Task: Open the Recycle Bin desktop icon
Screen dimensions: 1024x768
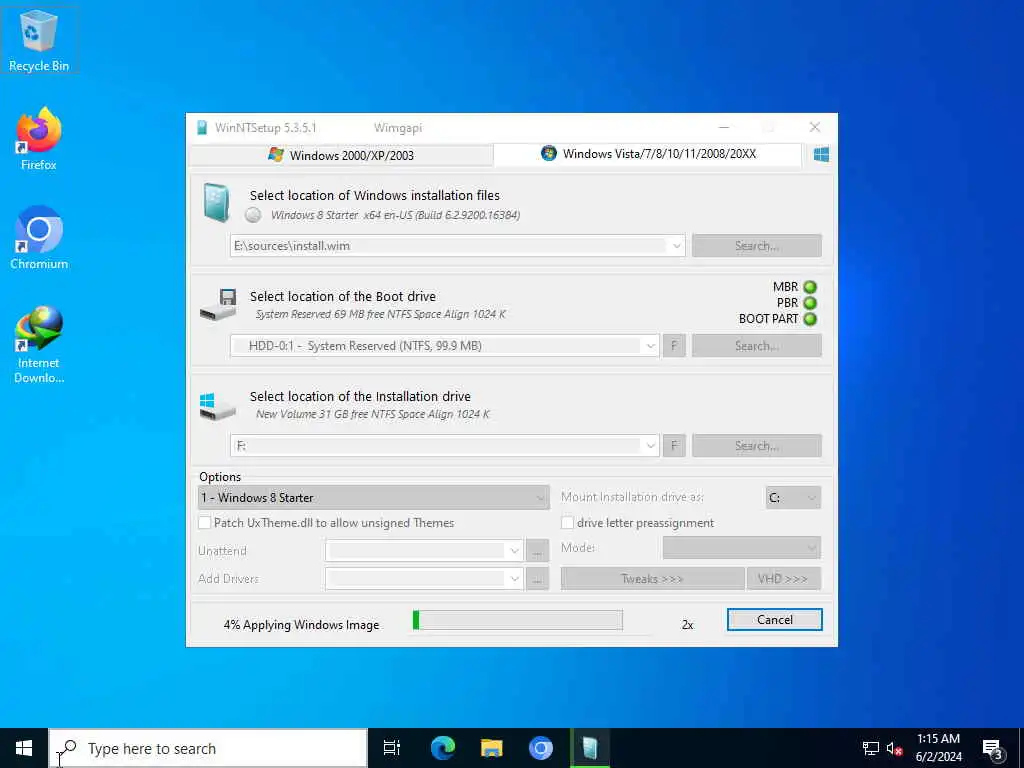Action: (x=39, y=40)
